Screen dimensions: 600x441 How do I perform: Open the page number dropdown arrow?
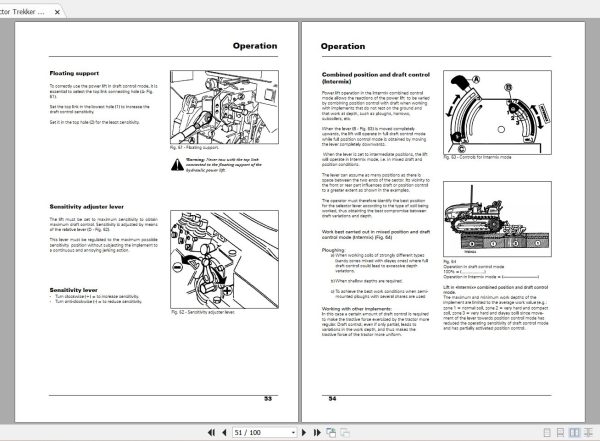tap(293, 433)
